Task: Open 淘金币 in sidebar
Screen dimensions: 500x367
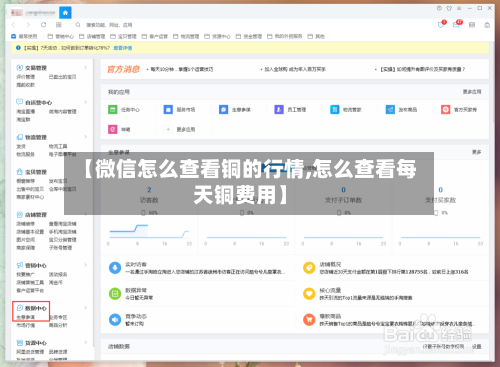Action: [56, 282]
